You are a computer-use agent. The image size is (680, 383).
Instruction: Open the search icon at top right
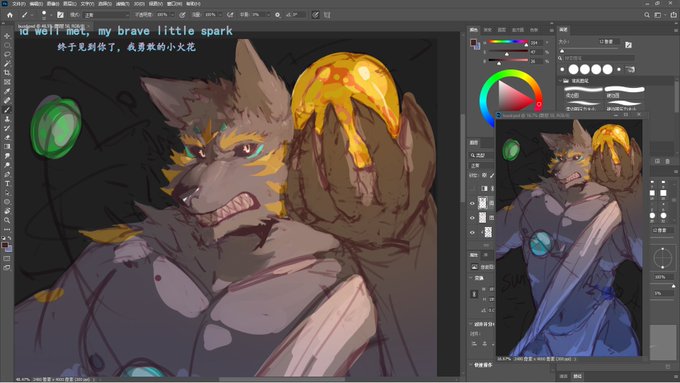[647, 15]
